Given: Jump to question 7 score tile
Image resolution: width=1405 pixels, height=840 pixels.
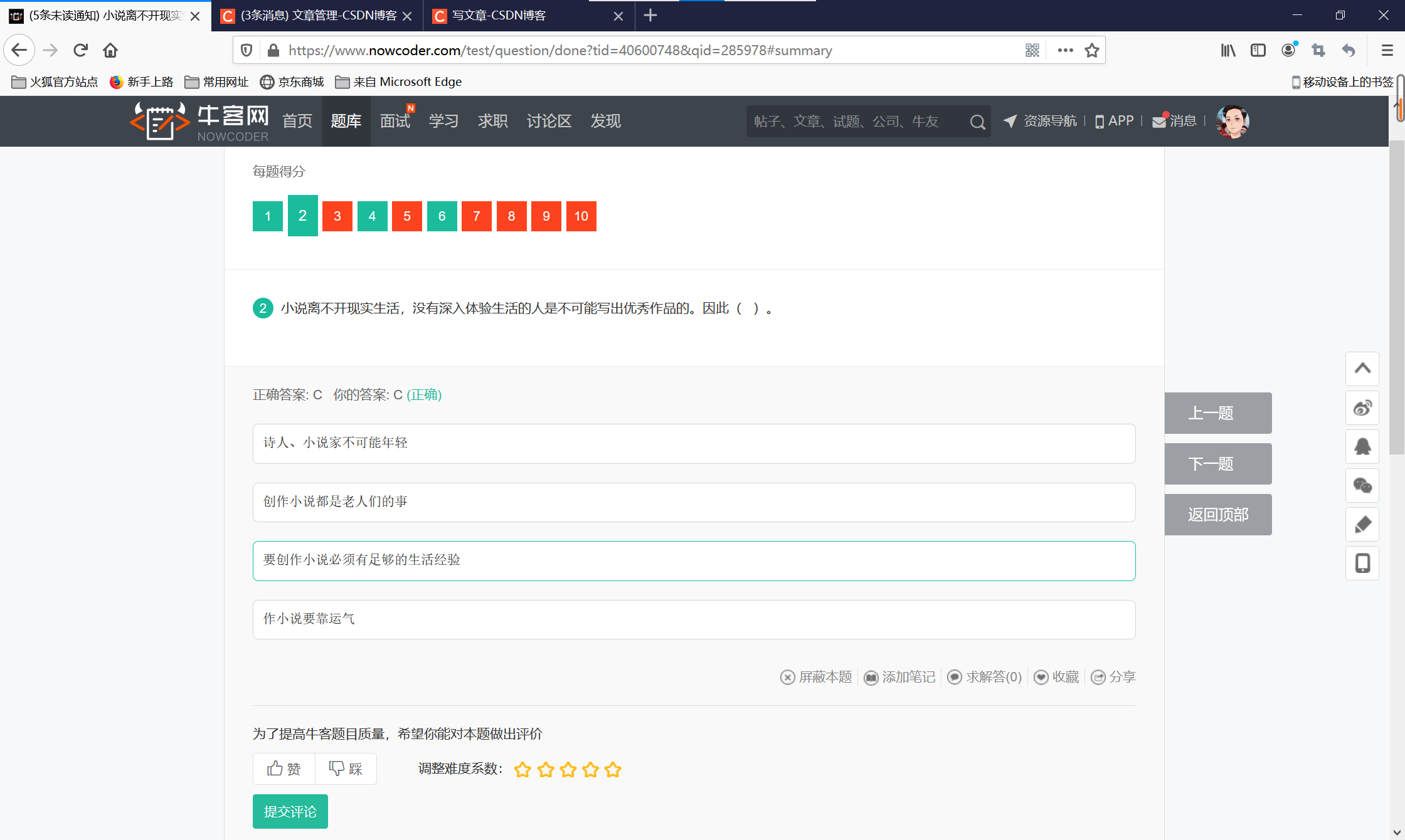Looking at the screenshot, I should (477, 216).
